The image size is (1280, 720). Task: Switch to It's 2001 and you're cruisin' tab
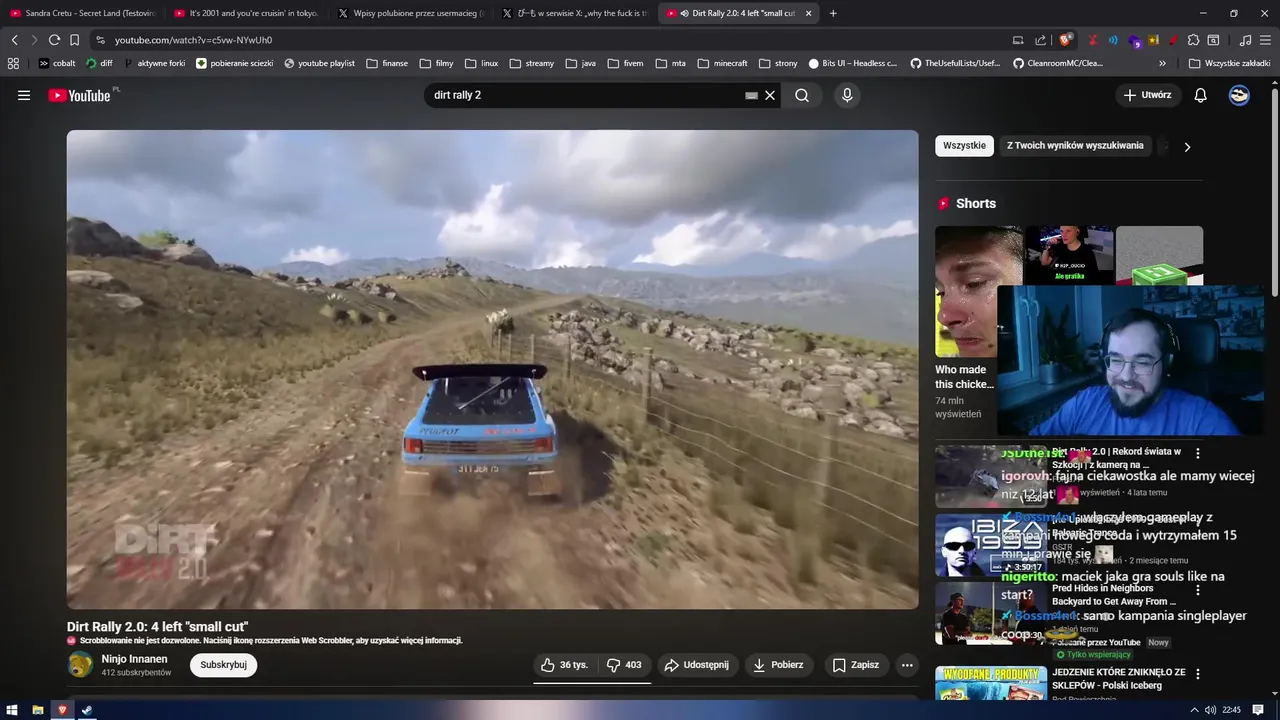(x=246, y=13)
